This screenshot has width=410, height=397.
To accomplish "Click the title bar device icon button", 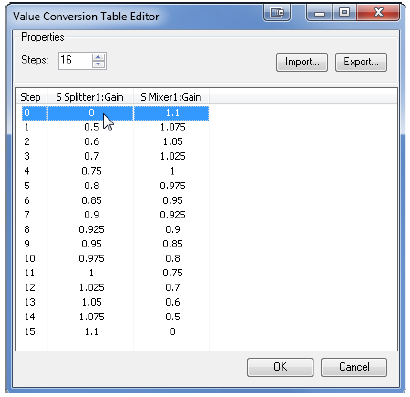I will pyautogui.click(x=277, y=13).
